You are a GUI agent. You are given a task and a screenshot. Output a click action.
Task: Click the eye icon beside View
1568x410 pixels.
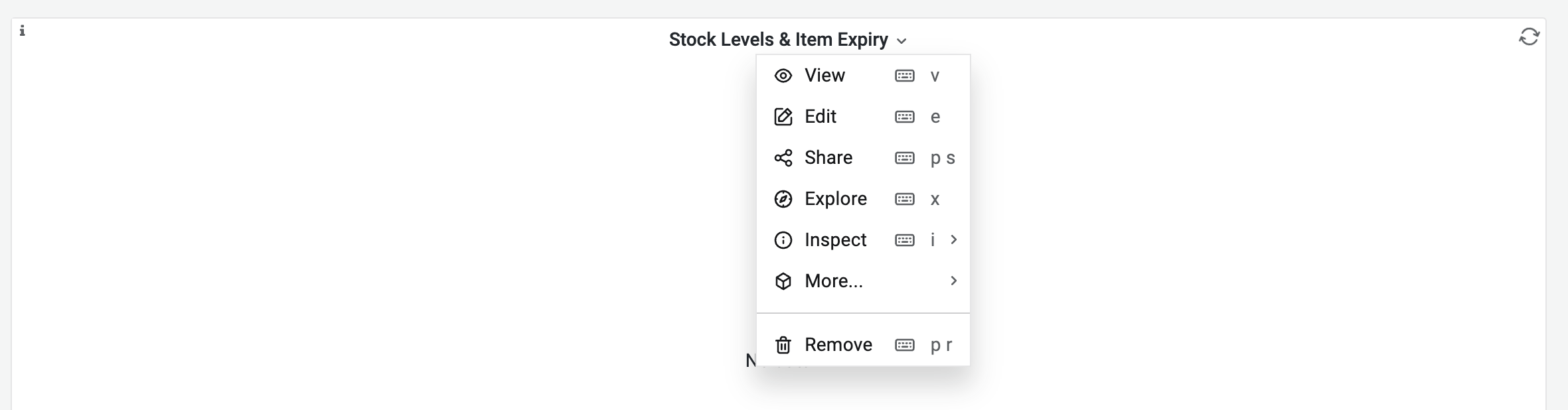pos(783,76)
